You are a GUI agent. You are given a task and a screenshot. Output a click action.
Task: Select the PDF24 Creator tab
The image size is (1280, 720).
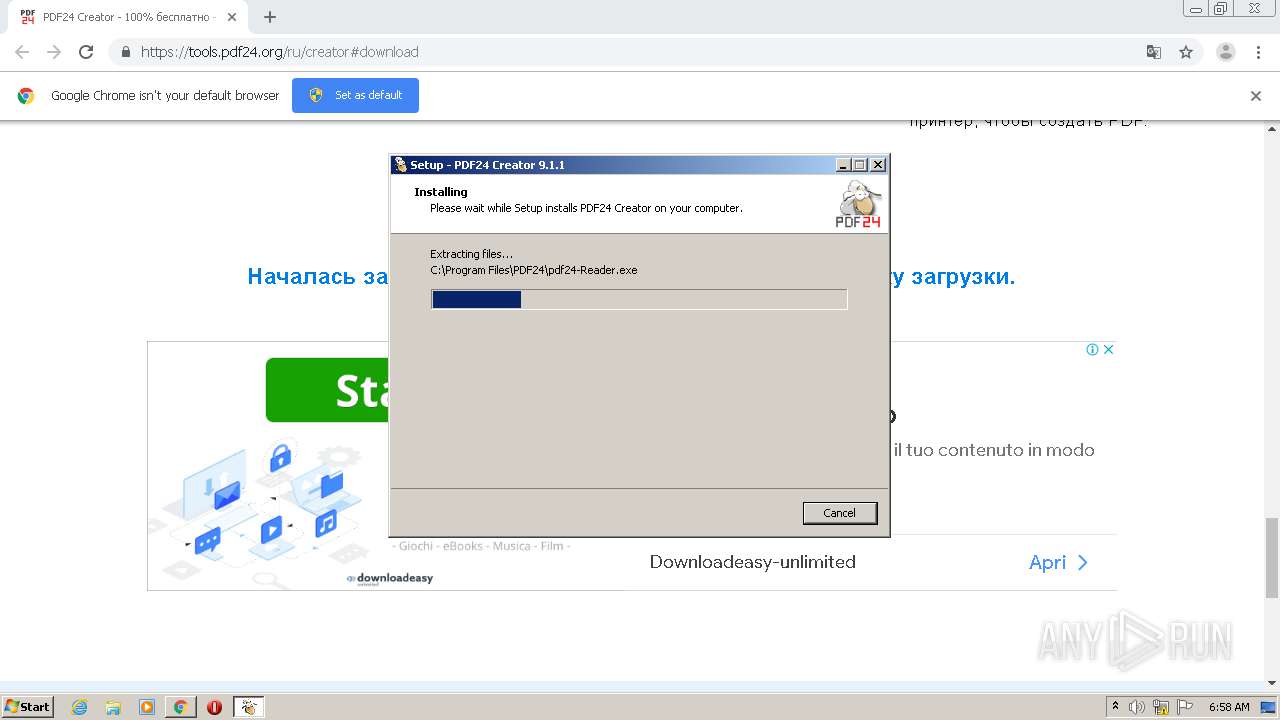click(128, 17)
